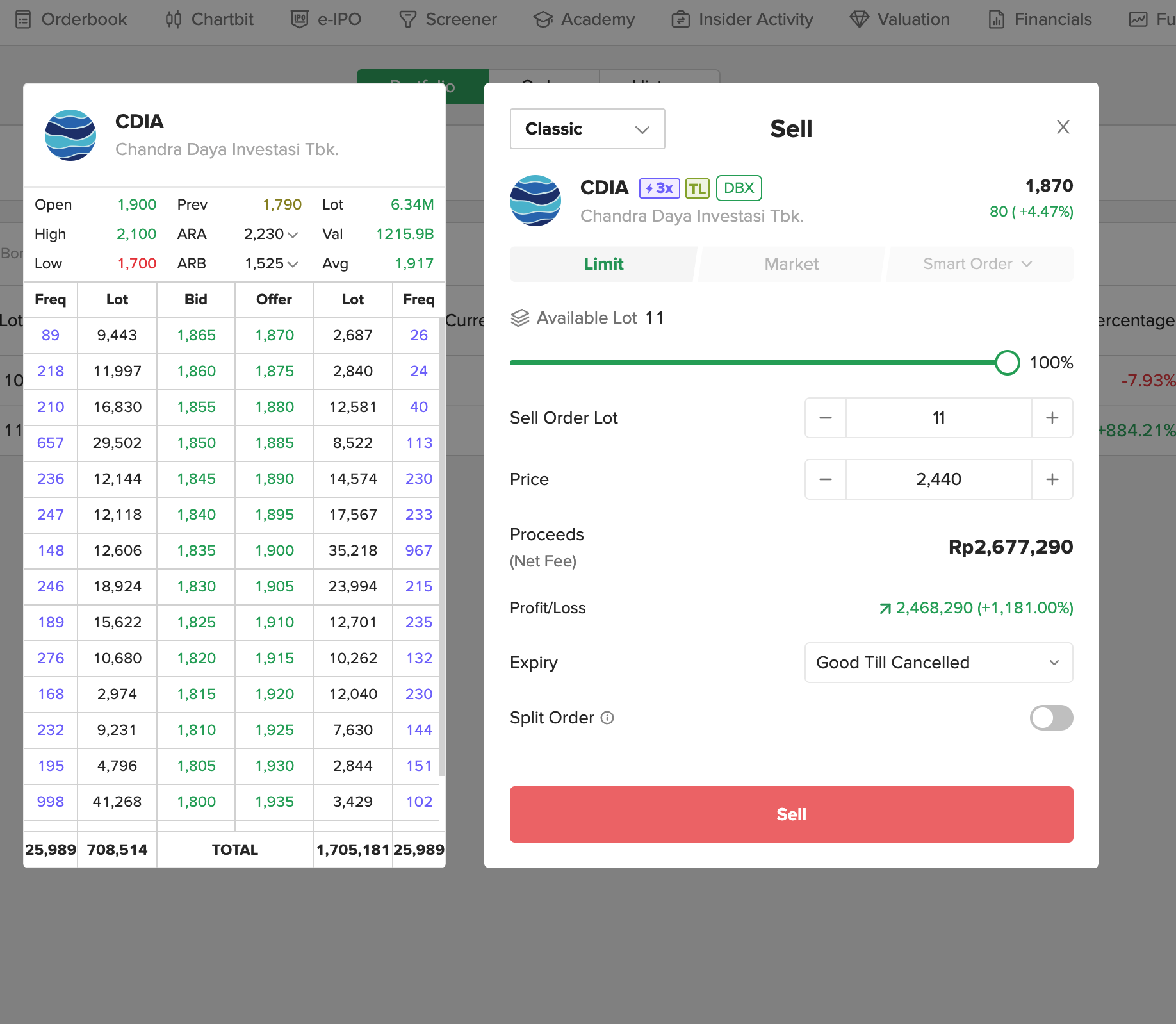The image size is (1176, 1024).
Task: Decrease the Price value
Action: tap(826, 479)
